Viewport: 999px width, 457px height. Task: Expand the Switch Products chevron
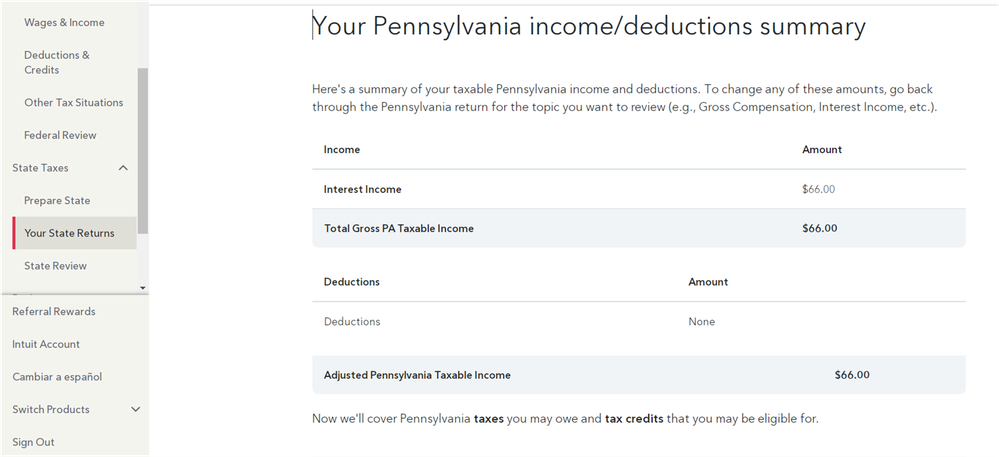point(135,409)
